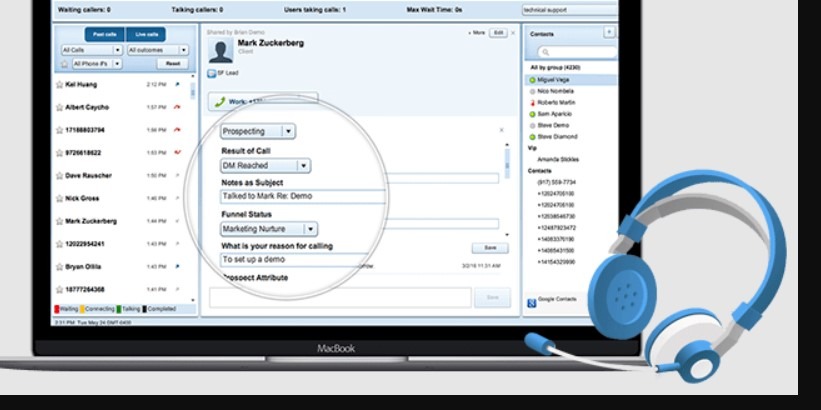Toggle the star next to Nick Gross
Viewport: 821px width, 410px height.
(x=60, y=199)
